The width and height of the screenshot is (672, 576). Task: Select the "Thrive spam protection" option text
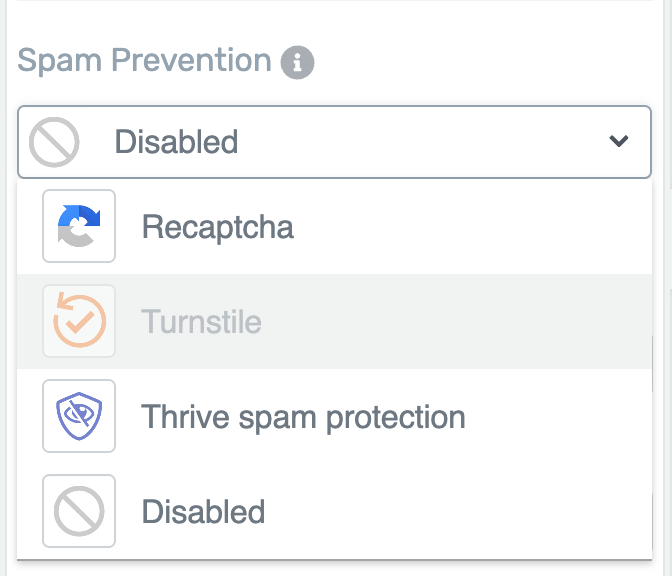tap(303, 417)
